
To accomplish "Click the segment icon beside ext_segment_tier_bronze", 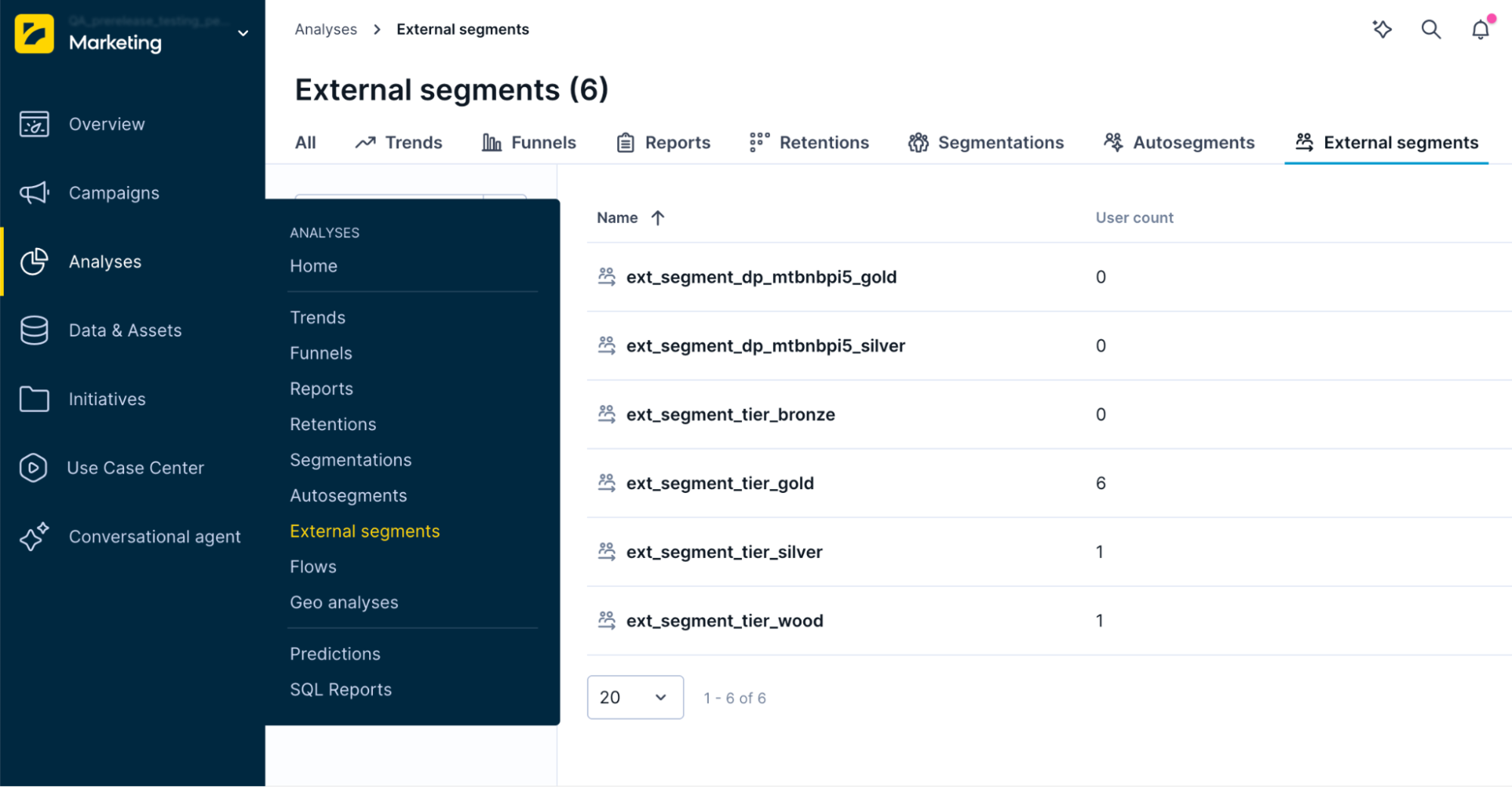I will [607, 414].
